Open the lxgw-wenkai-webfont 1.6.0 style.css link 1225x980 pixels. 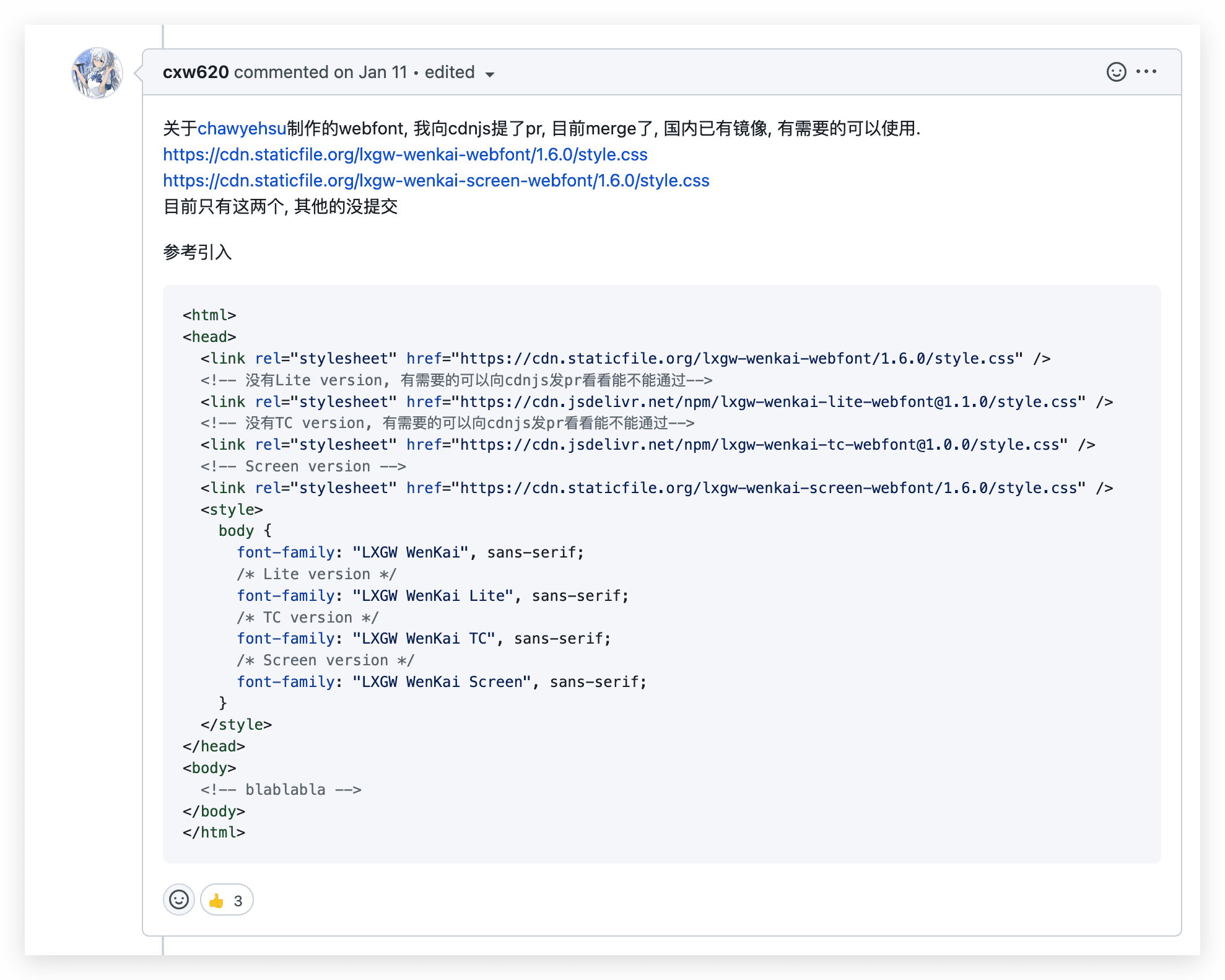(405, 154)
